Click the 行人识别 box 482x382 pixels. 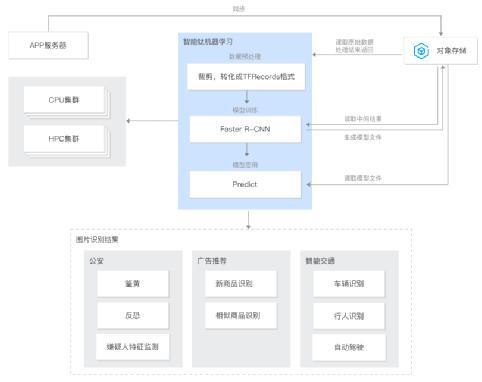click(x=349, y=316)
